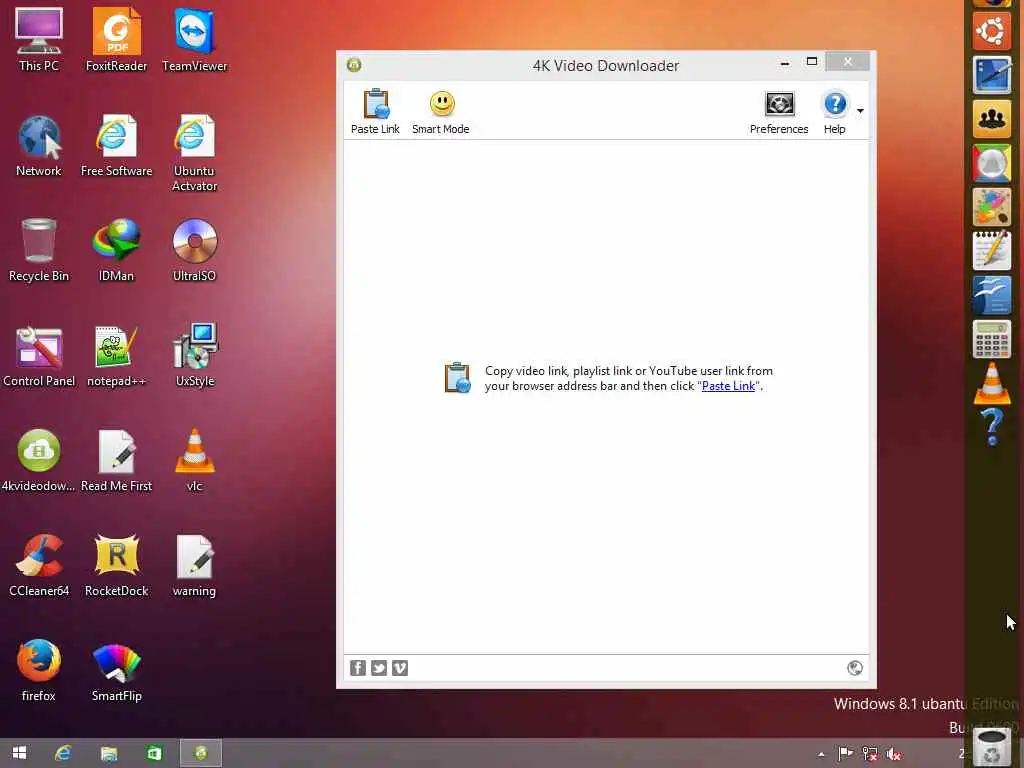This screenshot has height=768, width=1024.
Task: Click the people group icon in the dock
Action: (x=991, y=118)
